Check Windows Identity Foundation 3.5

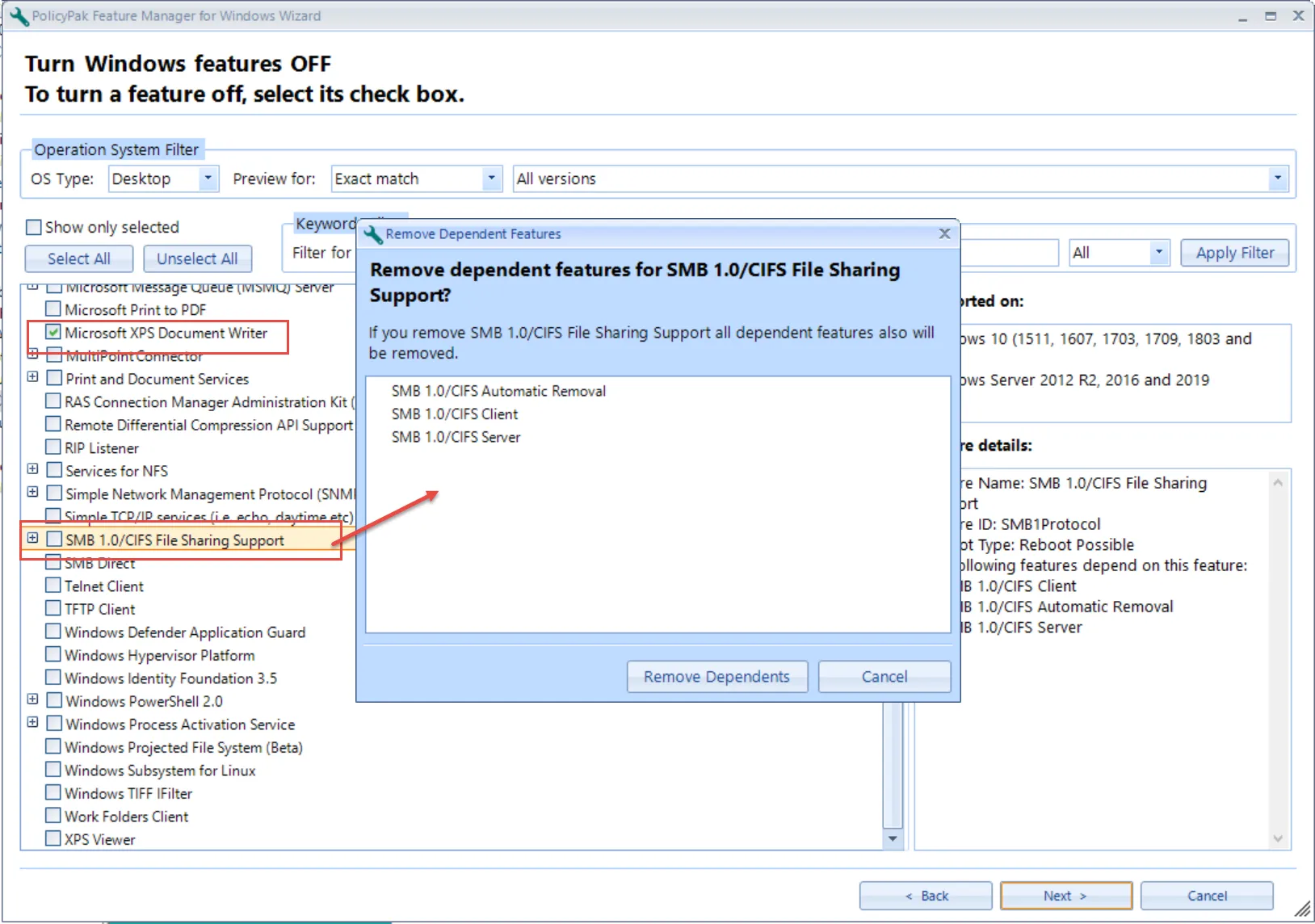(x=53, y=677)
